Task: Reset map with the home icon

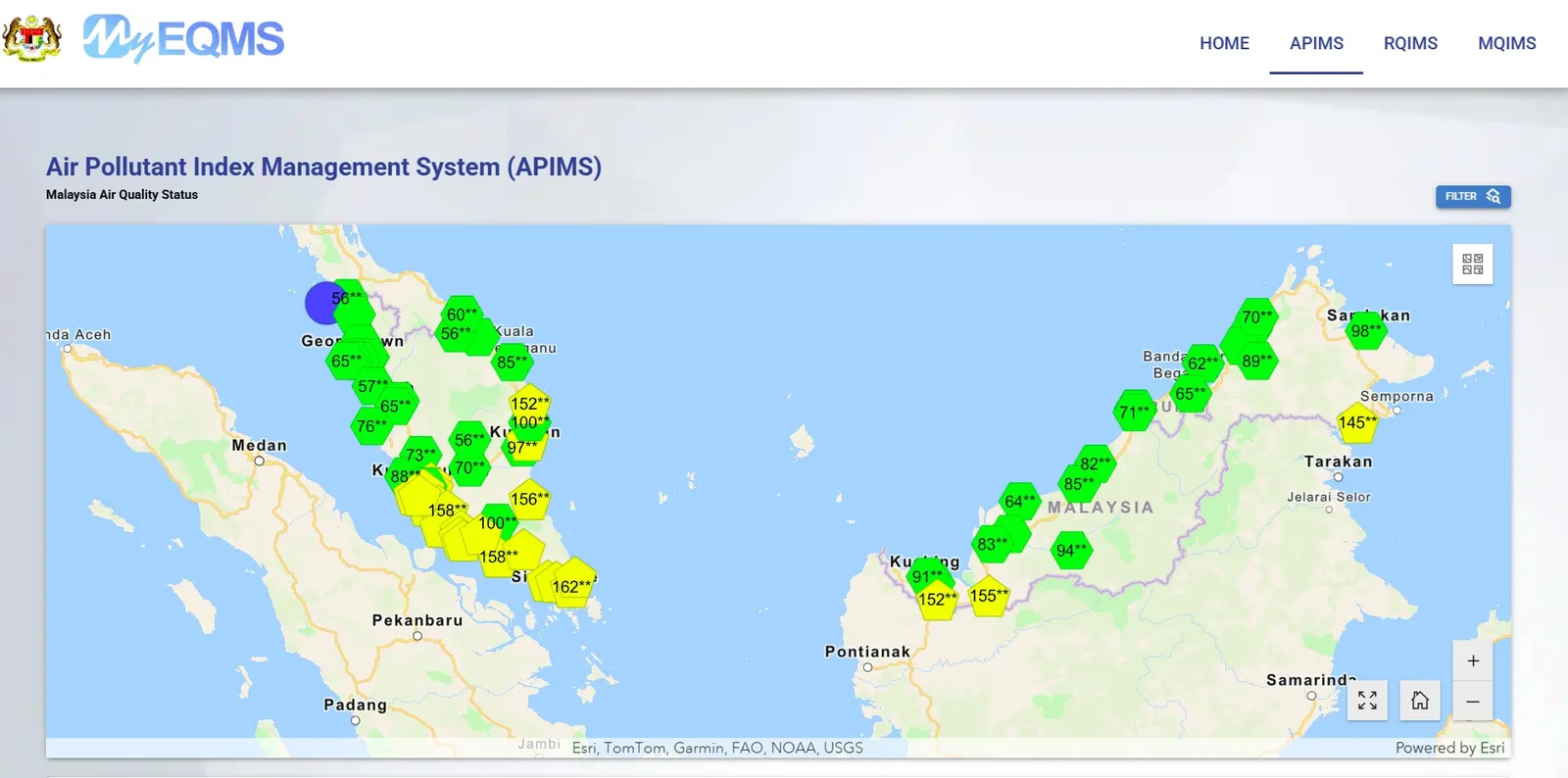Action: [1420, 701]
